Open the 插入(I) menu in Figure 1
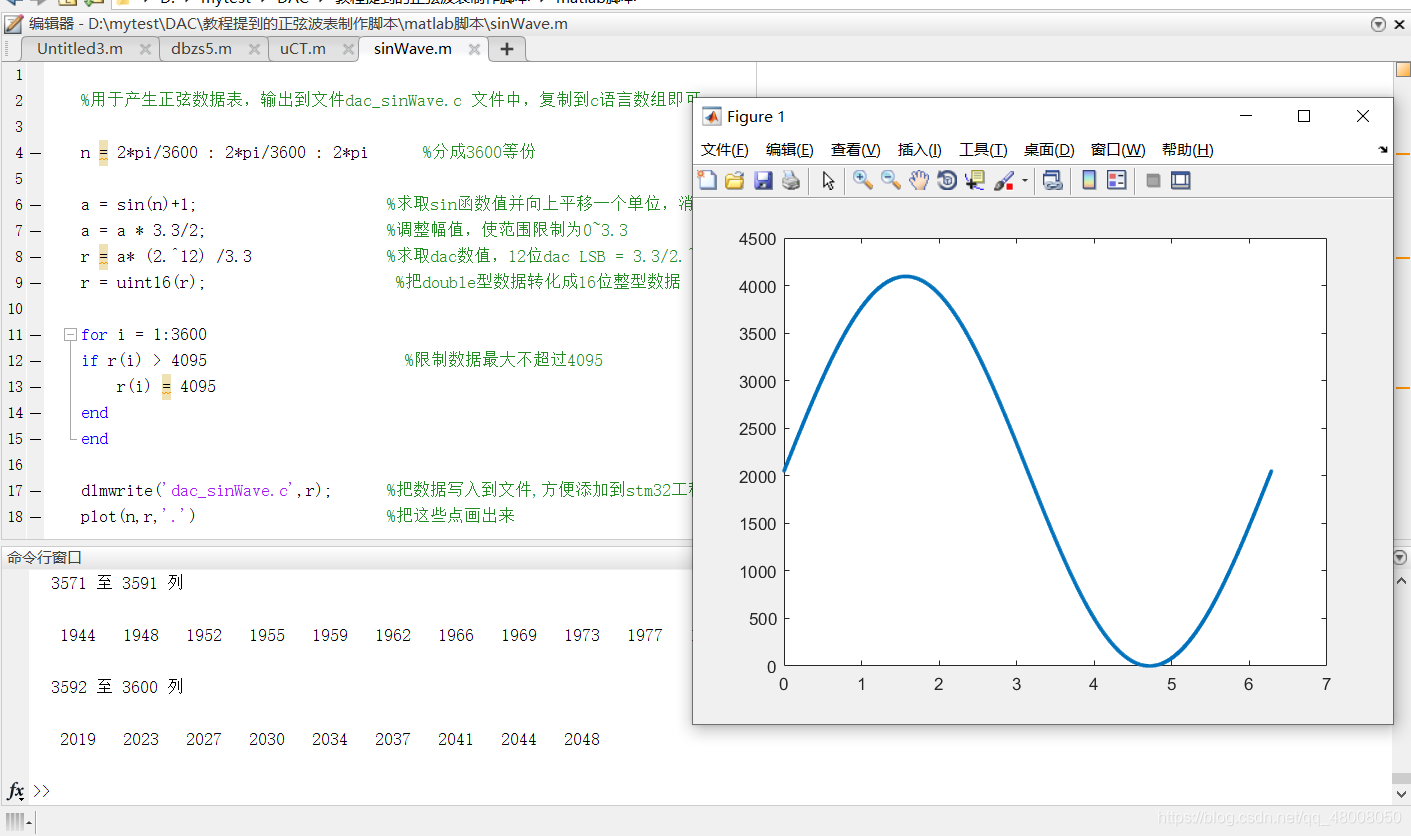The width and height of the screenshot is (1411, 836). [920, 149]
